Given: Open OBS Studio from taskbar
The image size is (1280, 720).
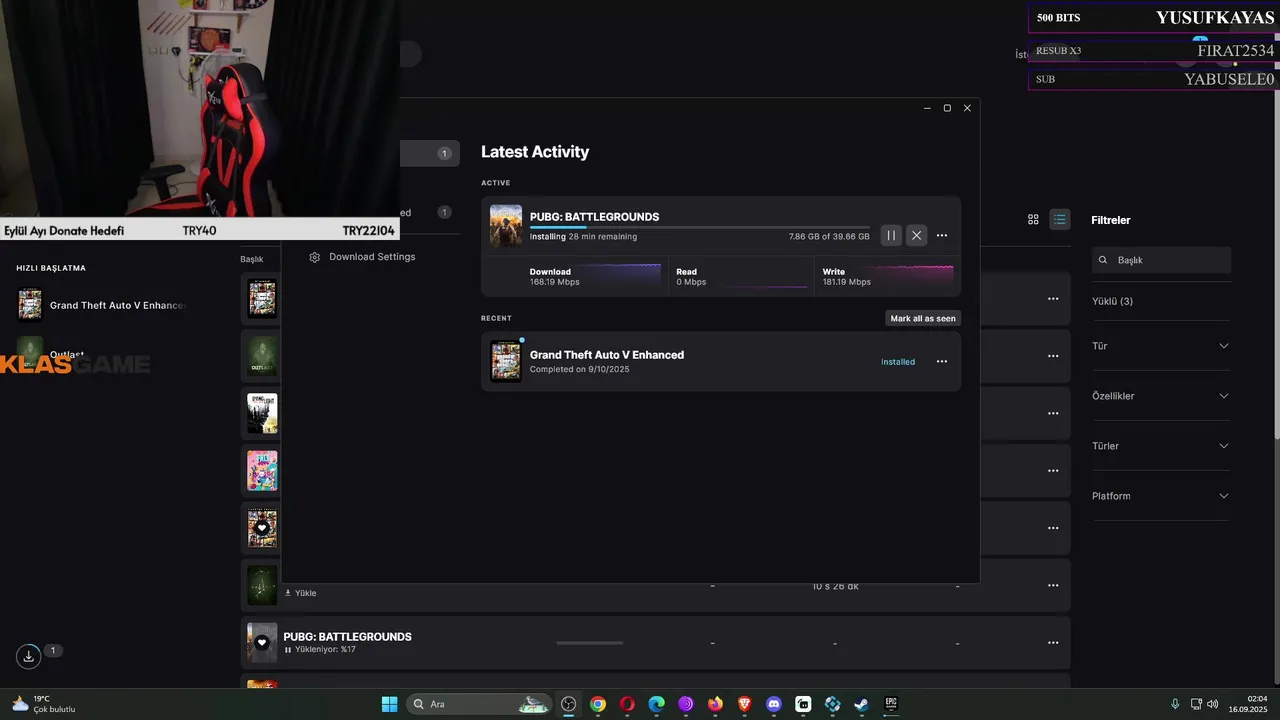Looking at the screenshot, I should (x=569, y=704).
